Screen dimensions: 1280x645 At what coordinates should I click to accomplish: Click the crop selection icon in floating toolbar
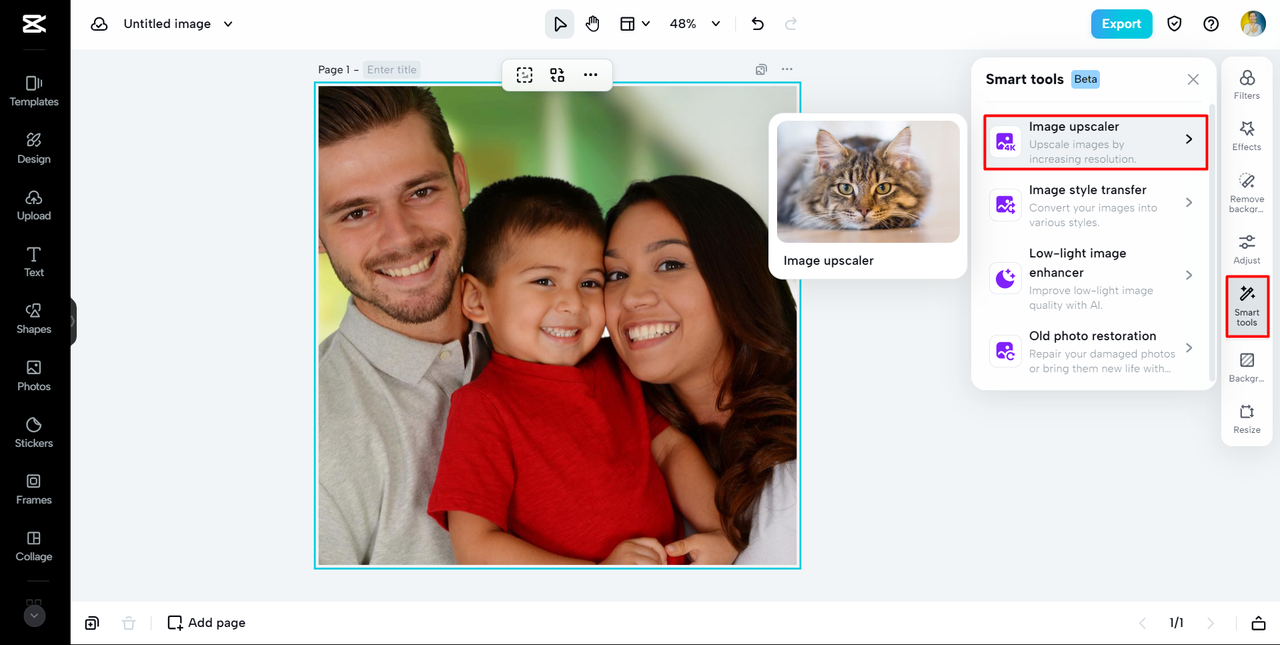click(525, 75)
